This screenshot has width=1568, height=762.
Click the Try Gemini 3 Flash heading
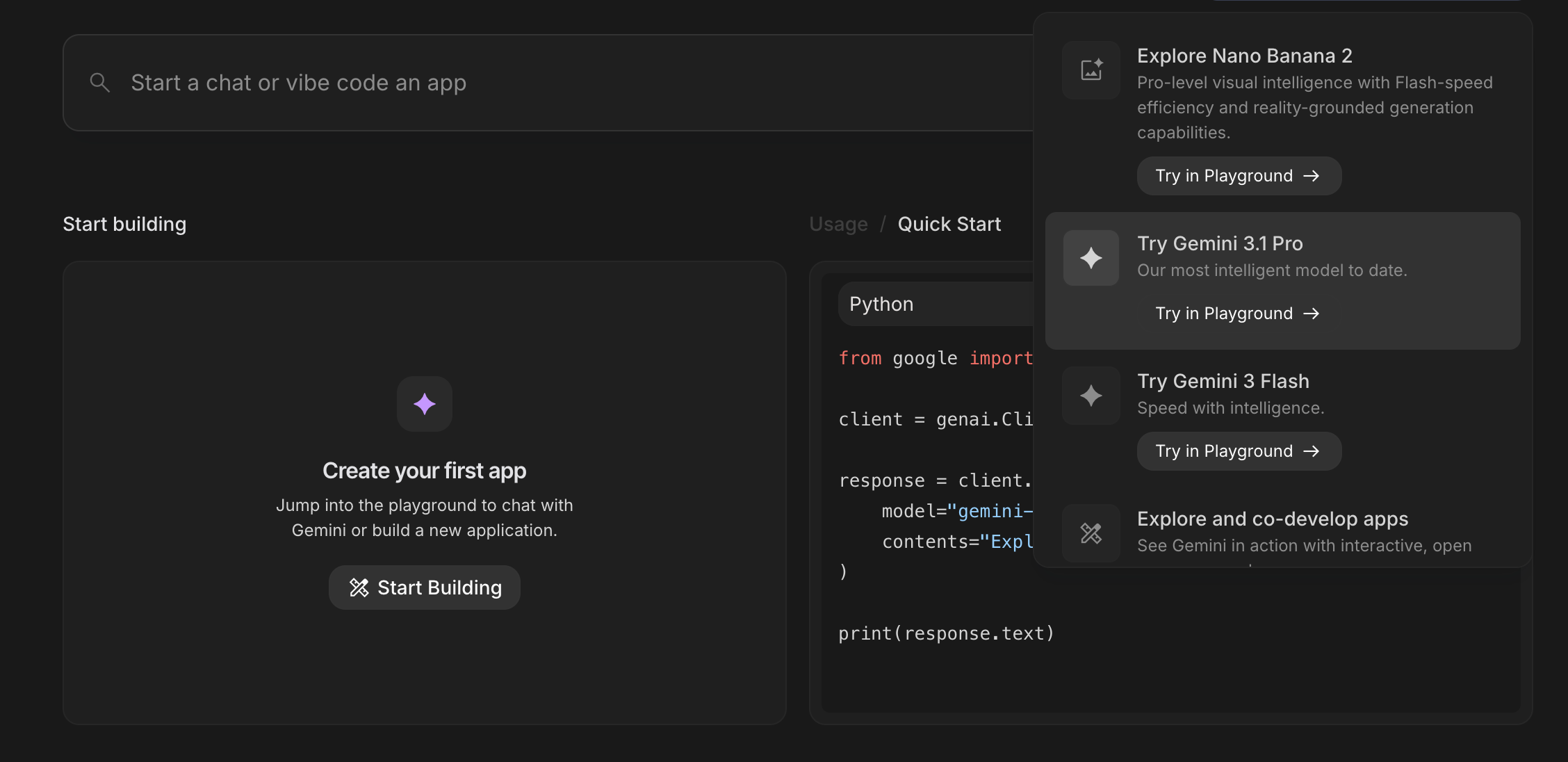click(x=1223, y=381)
